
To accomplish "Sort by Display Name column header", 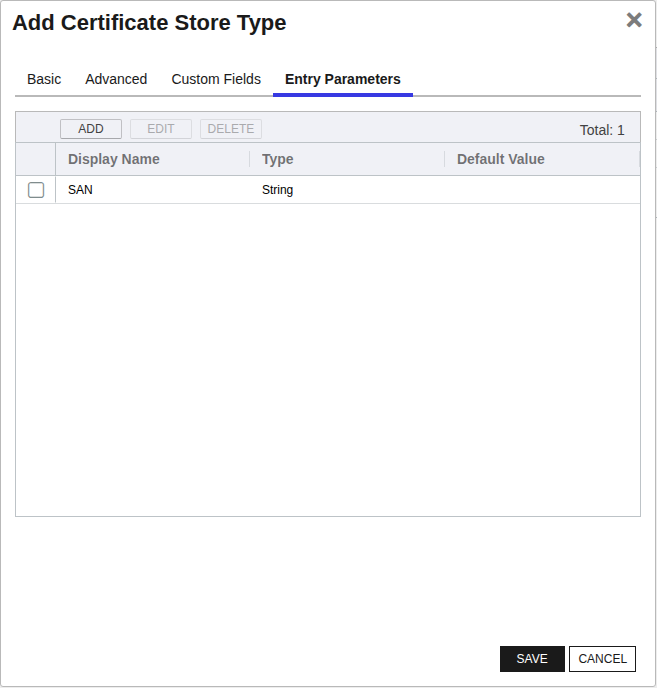I will pyautogui.click(x=114, y=159).
